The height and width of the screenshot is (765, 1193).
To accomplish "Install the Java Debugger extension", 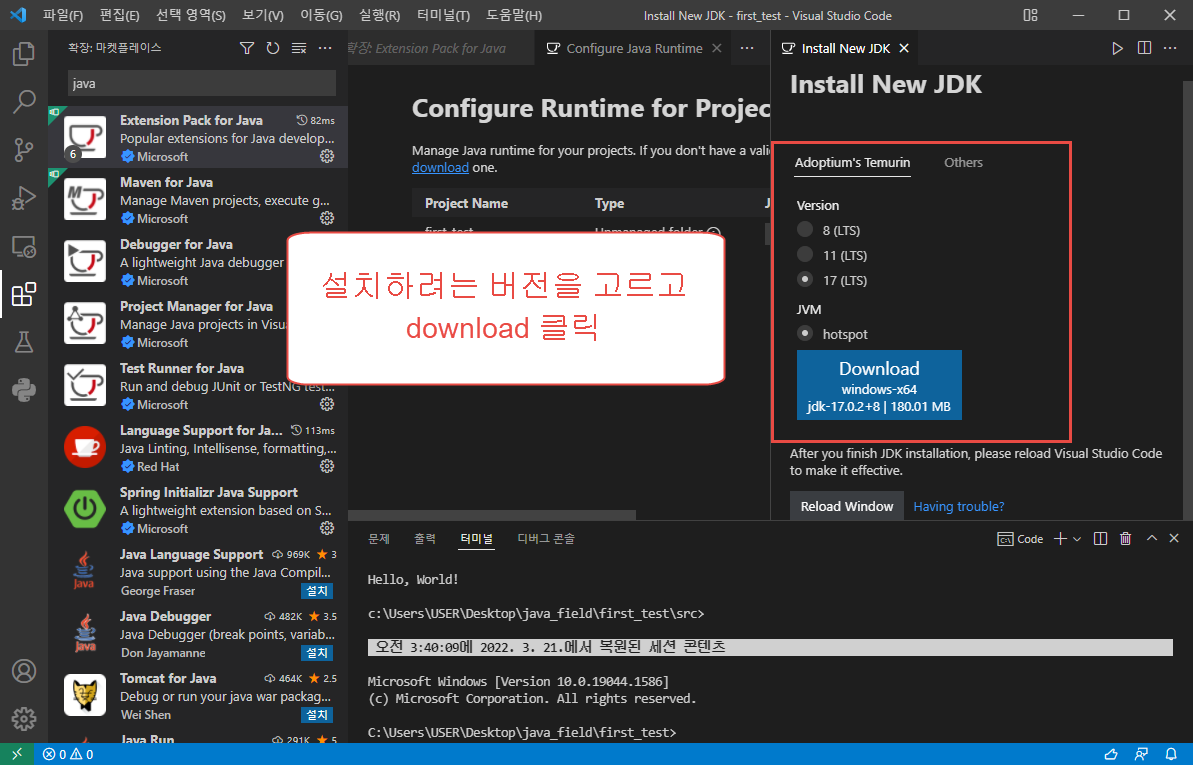I will pos(317,652).
